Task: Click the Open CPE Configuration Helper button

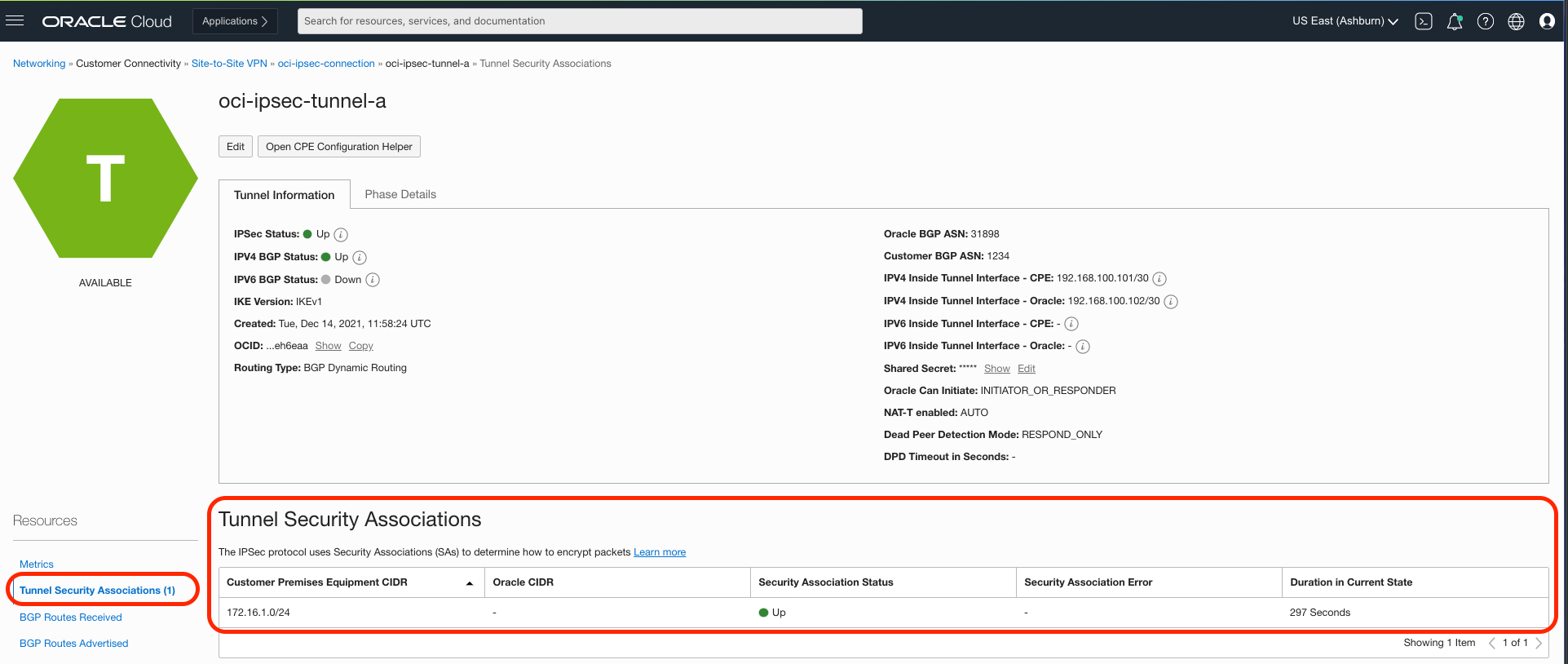Action: (338, 147)
